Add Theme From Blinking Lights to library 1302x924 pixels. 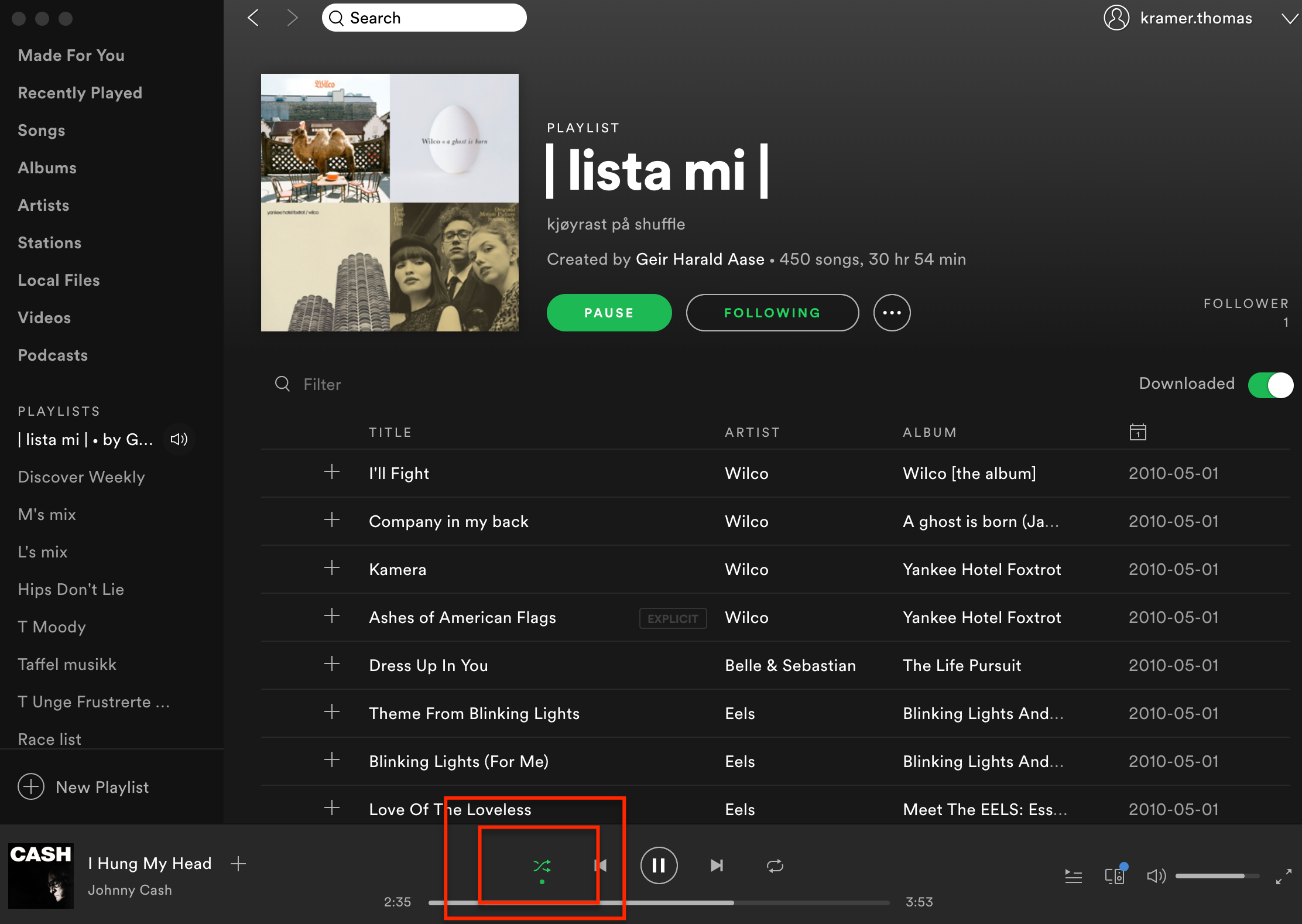(332, 712)
